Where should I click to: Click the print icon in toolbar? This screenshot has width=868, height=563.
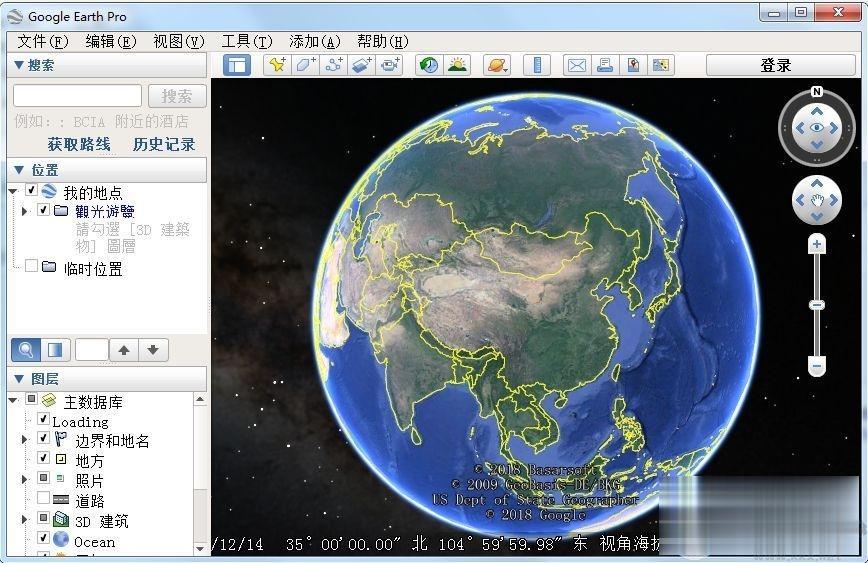click(604, 65)
